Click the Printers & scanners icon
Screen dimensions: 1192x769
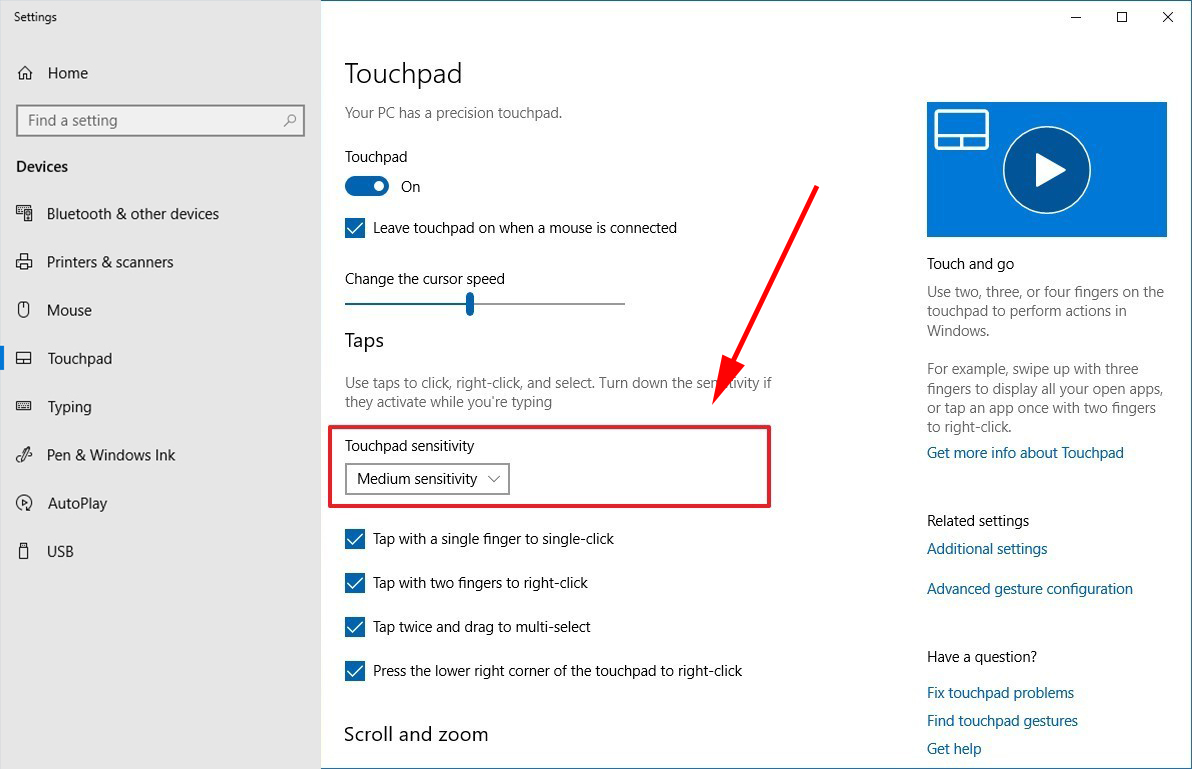(x=25, y=262)
